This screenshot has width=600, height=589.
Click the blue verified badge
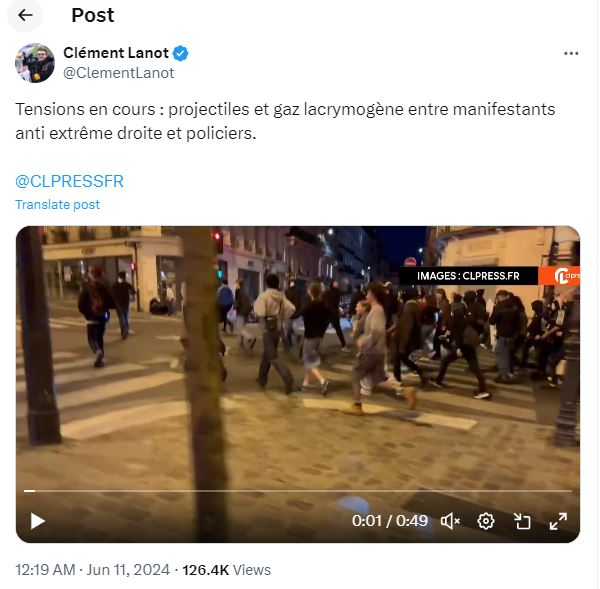click(181, 53)
